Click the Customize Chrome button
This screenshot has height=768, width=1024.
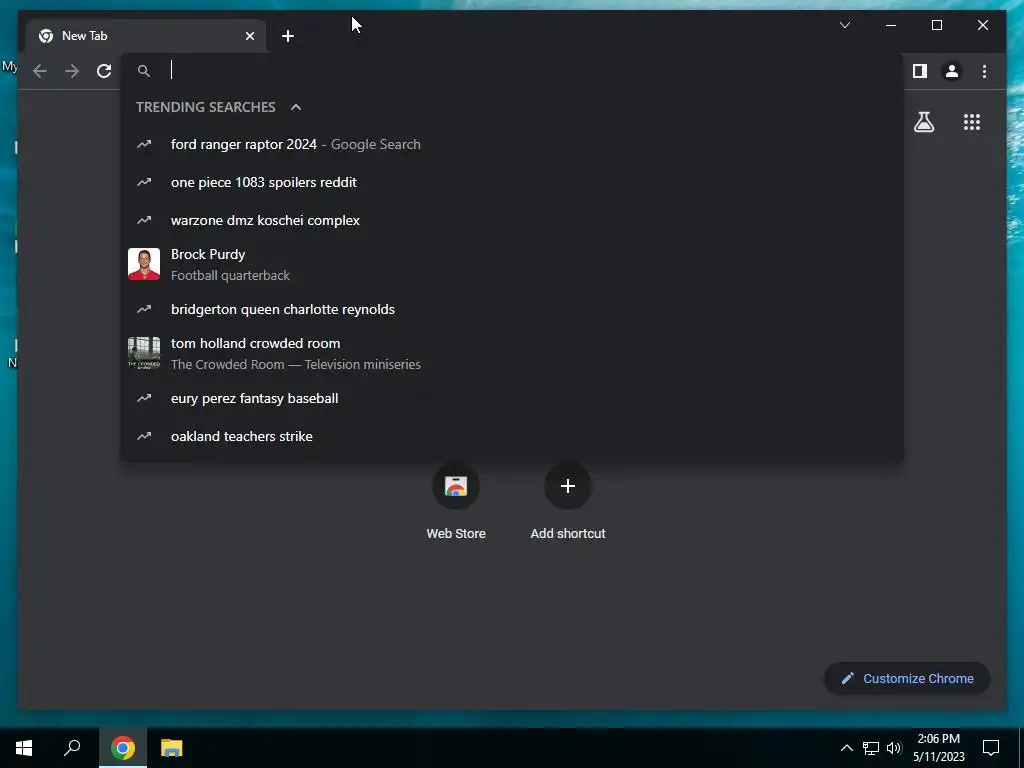coord(907,679)
